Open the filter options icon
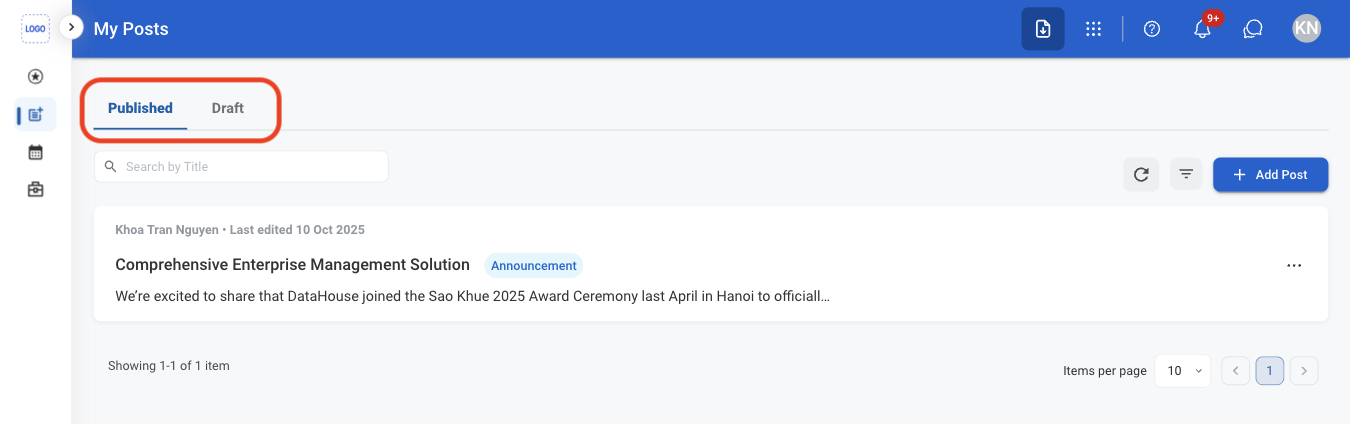This screenshot has height=424, width=1350. [x=1186, y=174]
